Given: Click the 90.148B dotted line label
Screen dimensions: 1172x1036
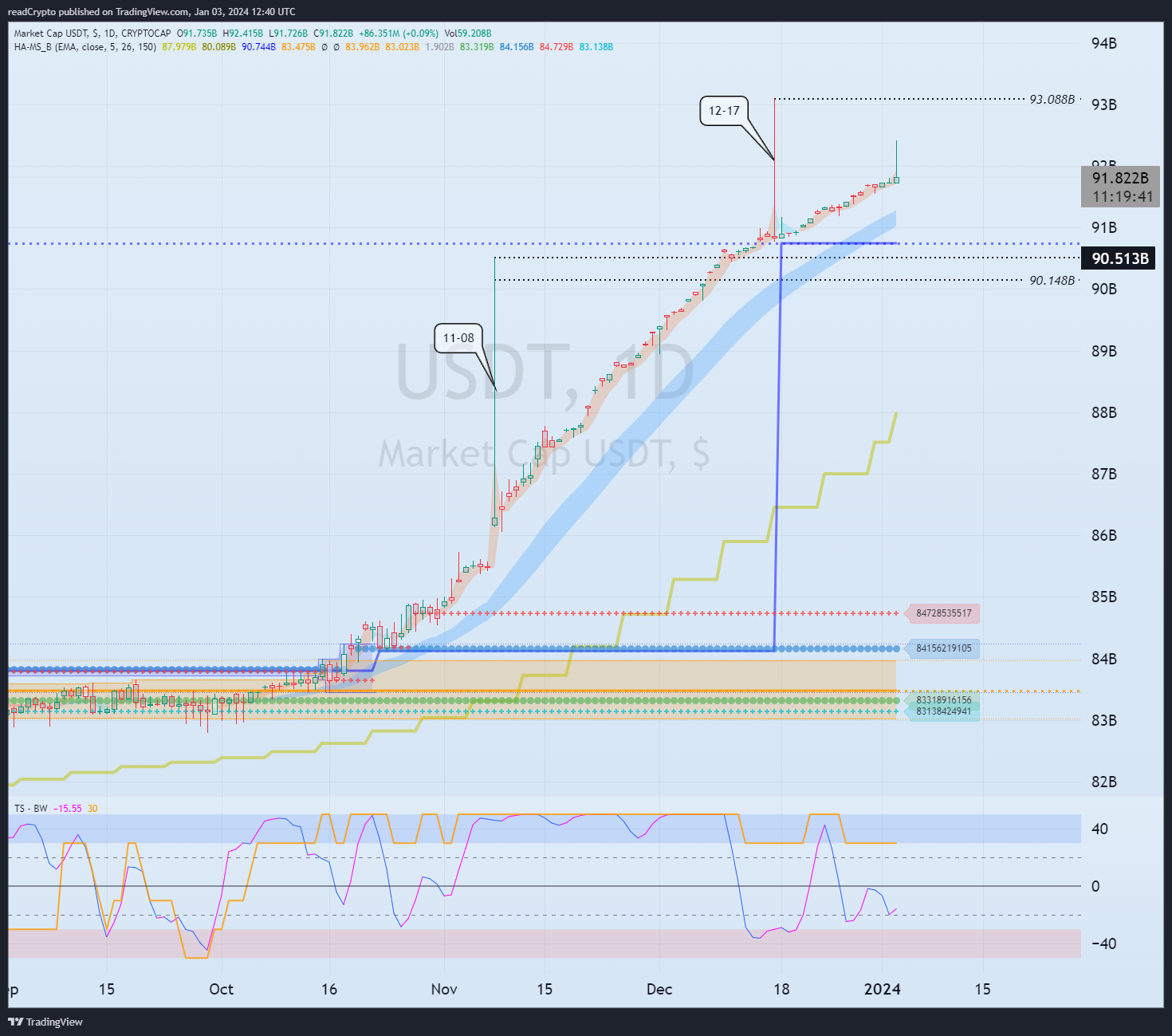Looking at the screenshot, I should pos(1052,281).
